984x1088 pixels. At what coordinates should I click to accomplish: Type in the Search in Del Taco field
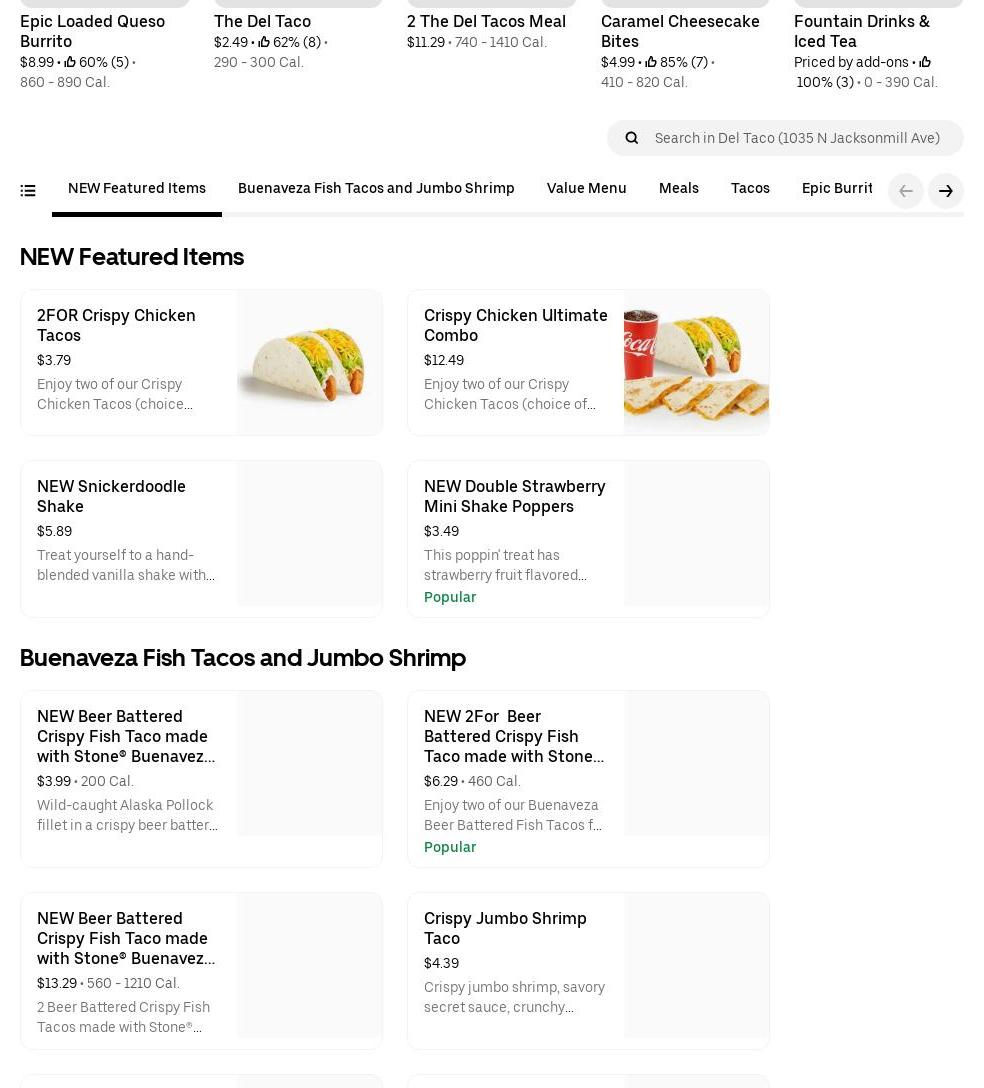pyautogui.click(x=797, y=138)
